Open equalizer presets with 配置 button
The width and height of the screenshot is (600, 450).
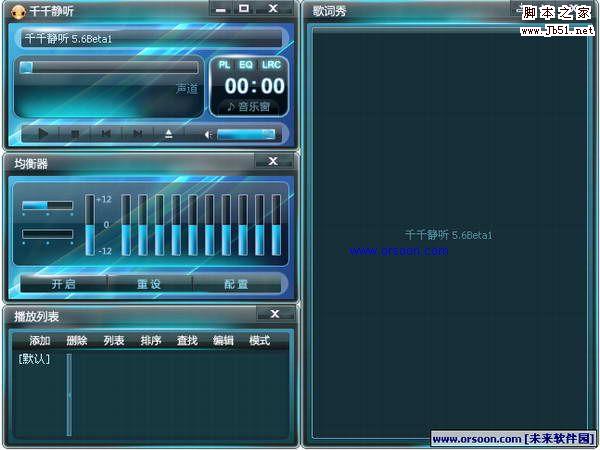(236, 284)
